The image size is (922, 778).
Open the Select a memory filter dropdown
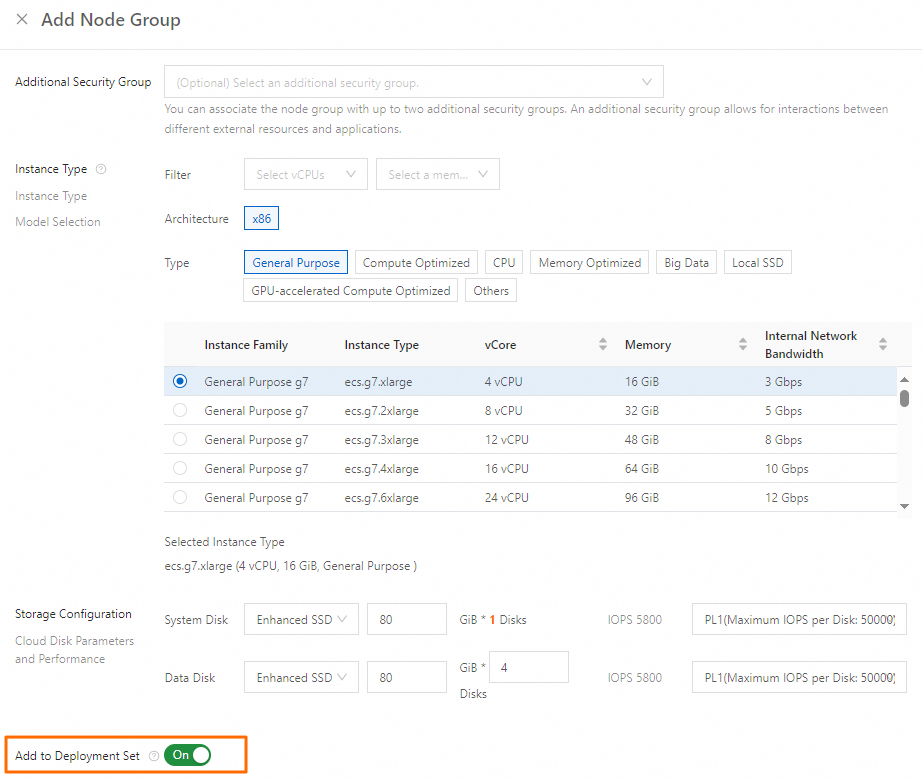point(438,174)
